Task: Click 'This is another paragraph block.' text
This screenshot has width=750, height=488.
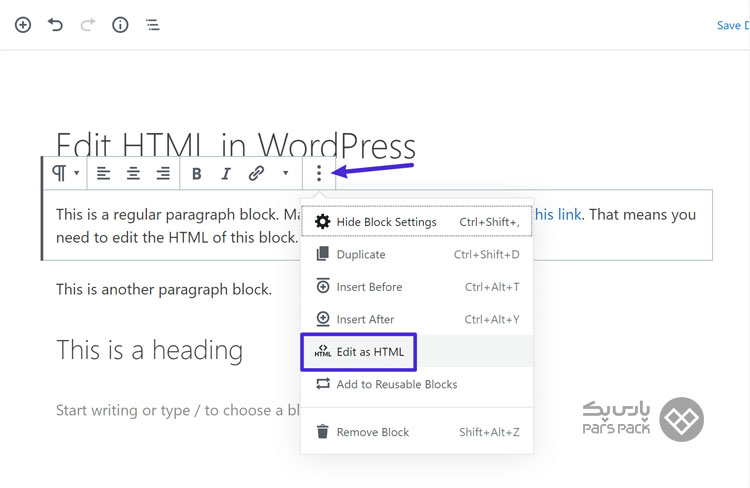Action: click(x=164, y=290)
